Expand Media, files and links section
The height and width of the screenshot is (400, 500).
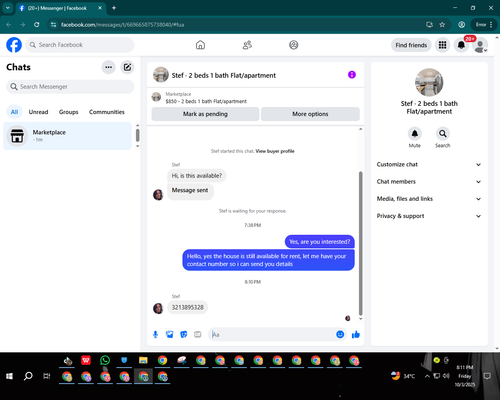(x=429, y=199)
